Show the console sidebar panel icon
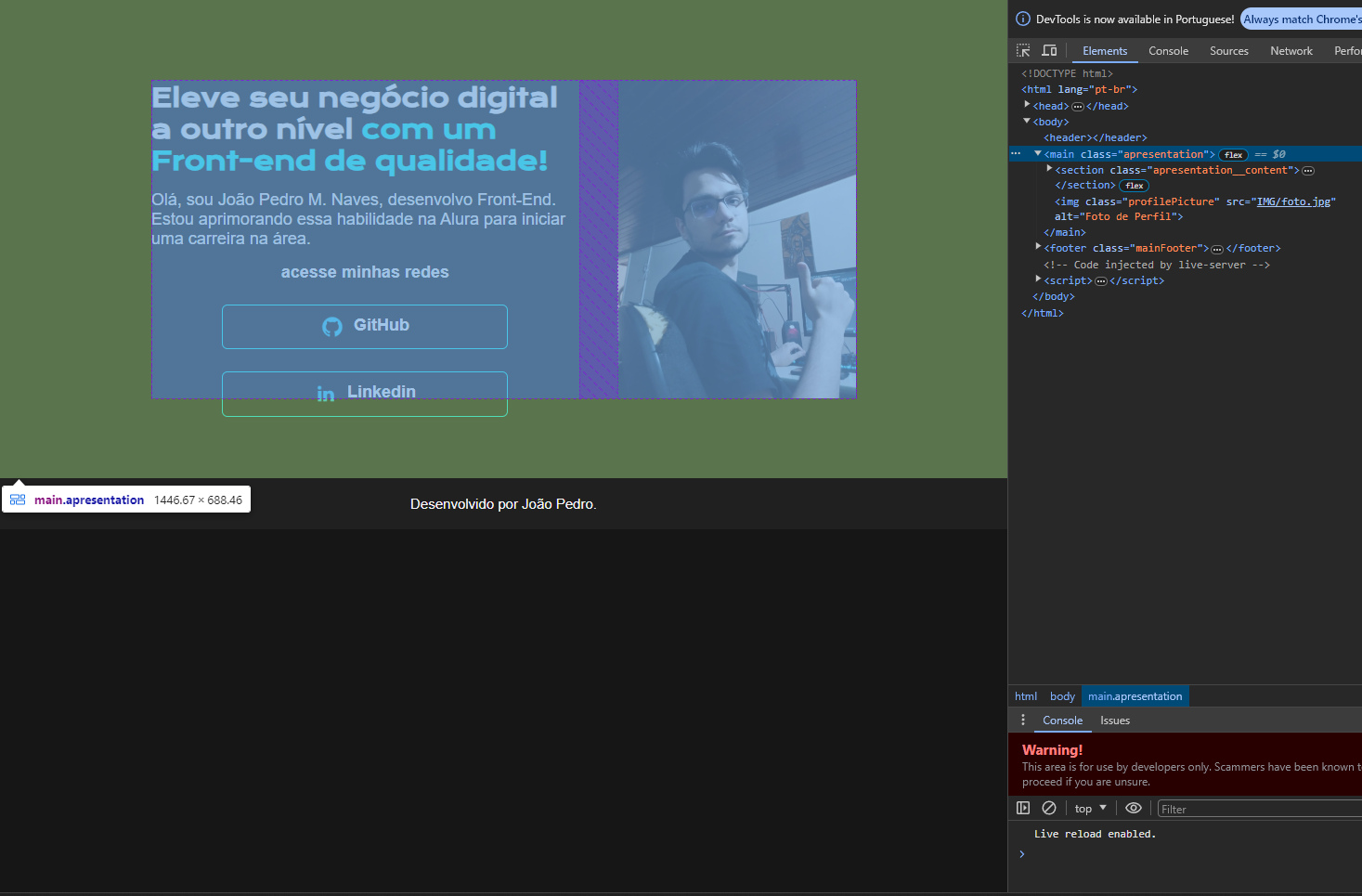 (x=1023, y=808)
